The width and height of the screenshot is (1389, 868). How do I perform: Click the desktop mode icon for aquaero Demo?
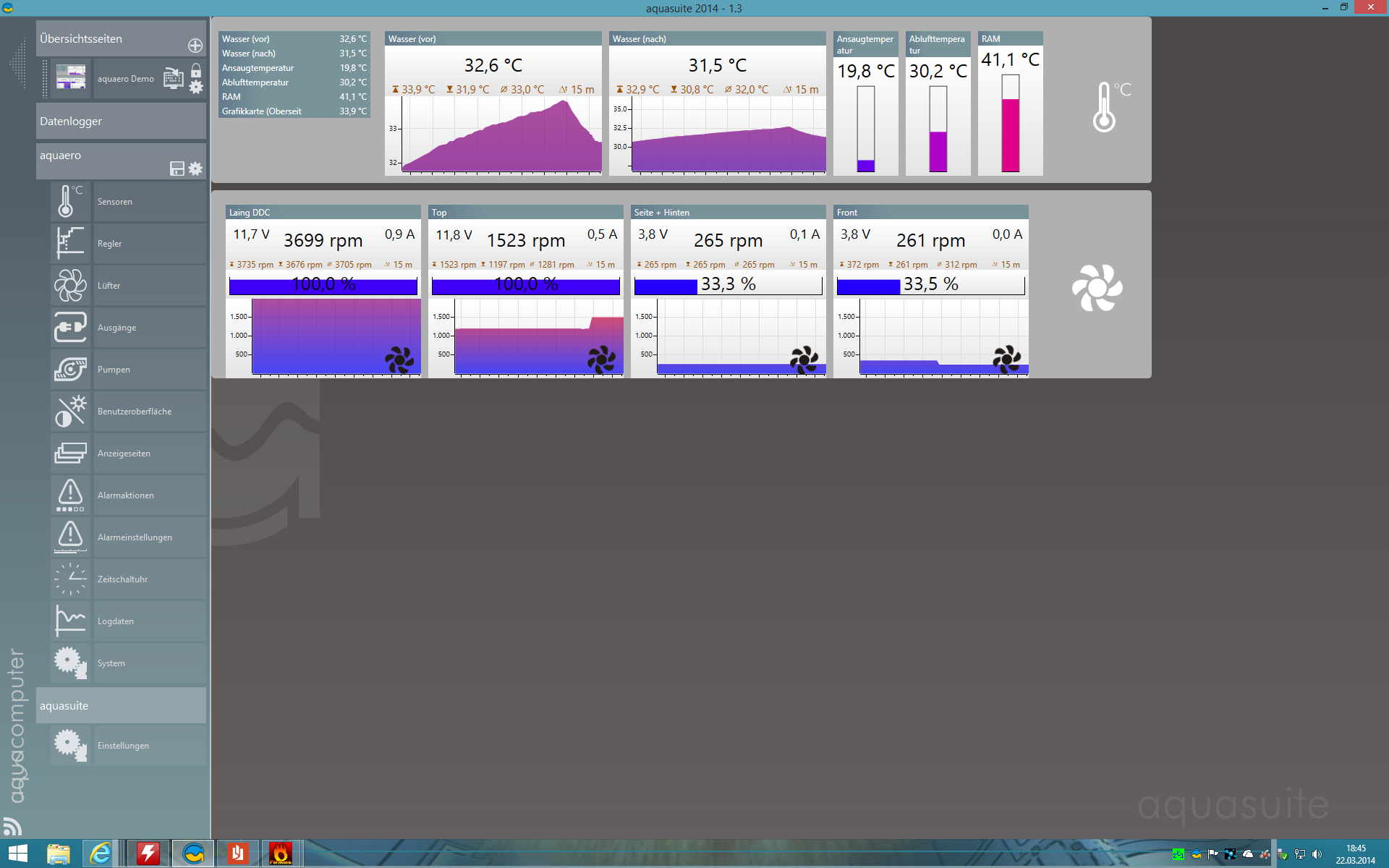point(173,78)
